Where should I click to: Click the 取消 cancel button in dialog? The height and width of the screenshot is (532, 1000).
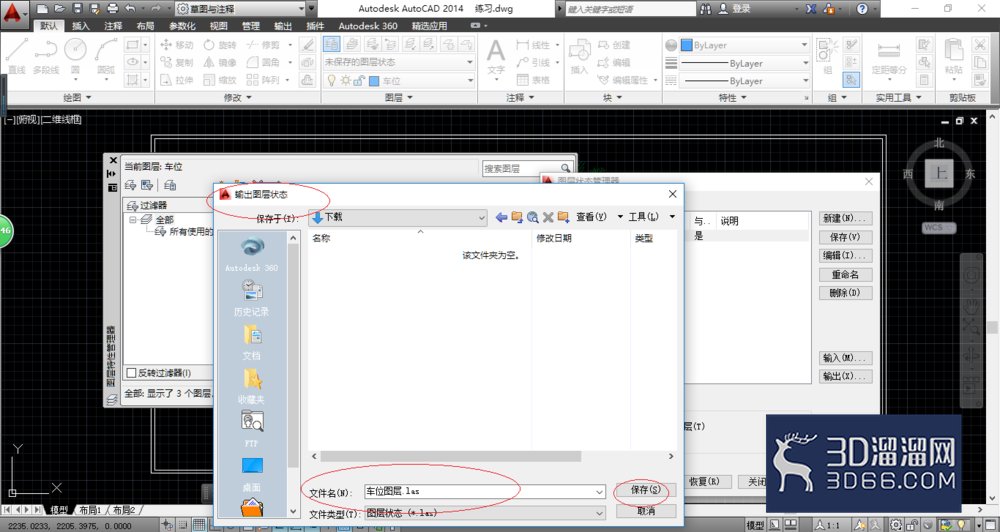645,511
